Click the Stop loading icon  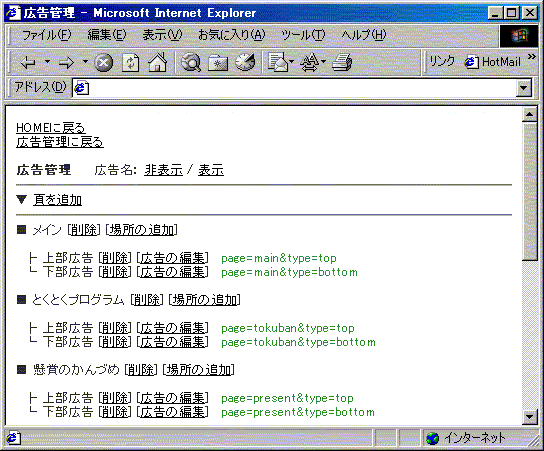coord(104,63)
